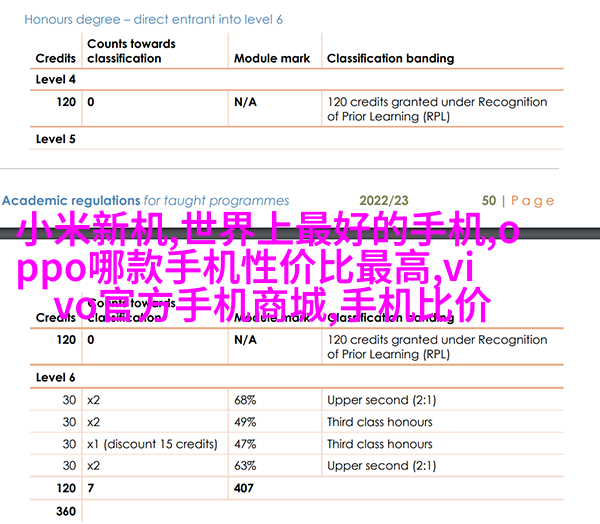Select the '63%' module mark cell

[x=245, y=466]
